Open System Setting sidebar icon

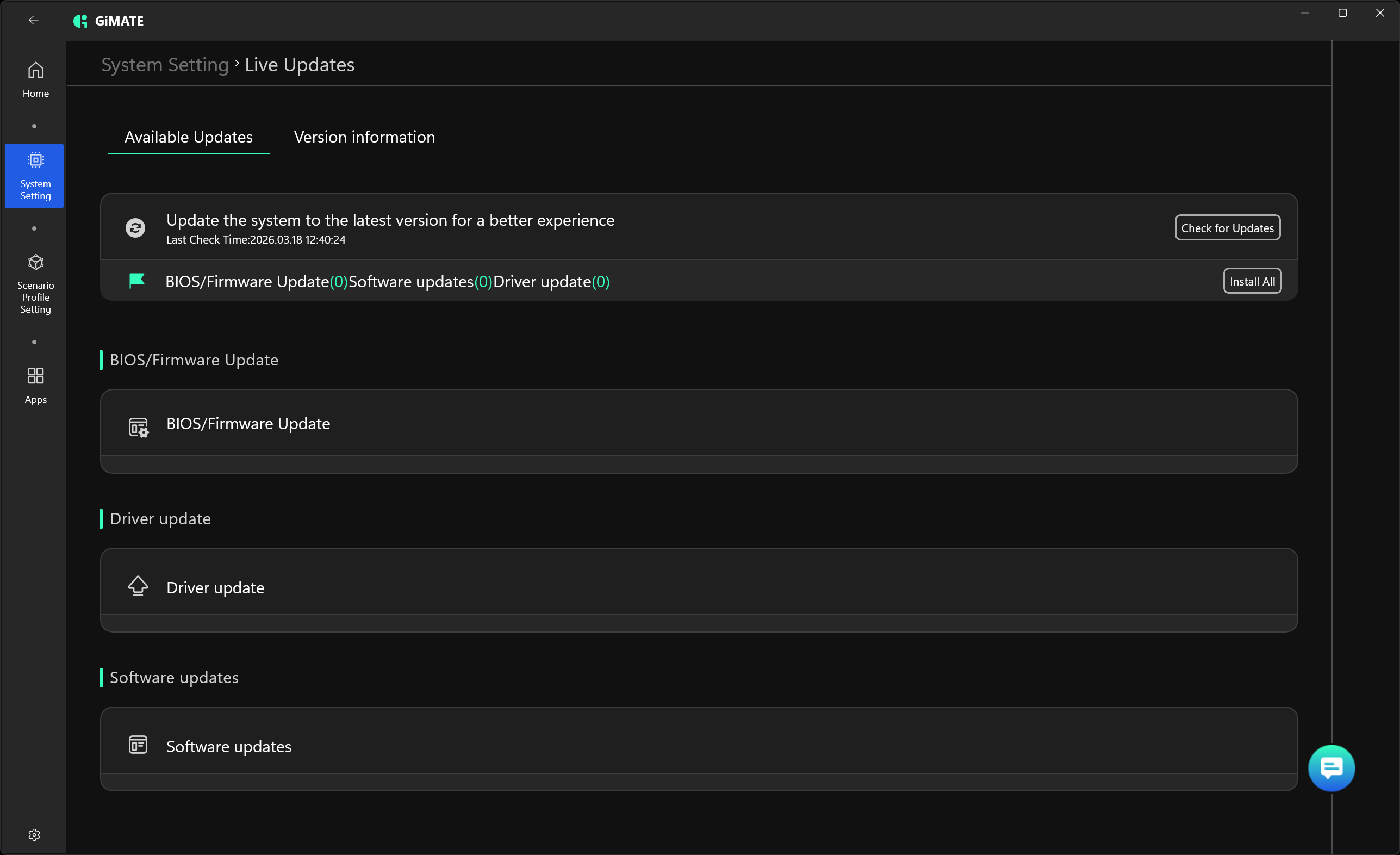click(35, 176)
